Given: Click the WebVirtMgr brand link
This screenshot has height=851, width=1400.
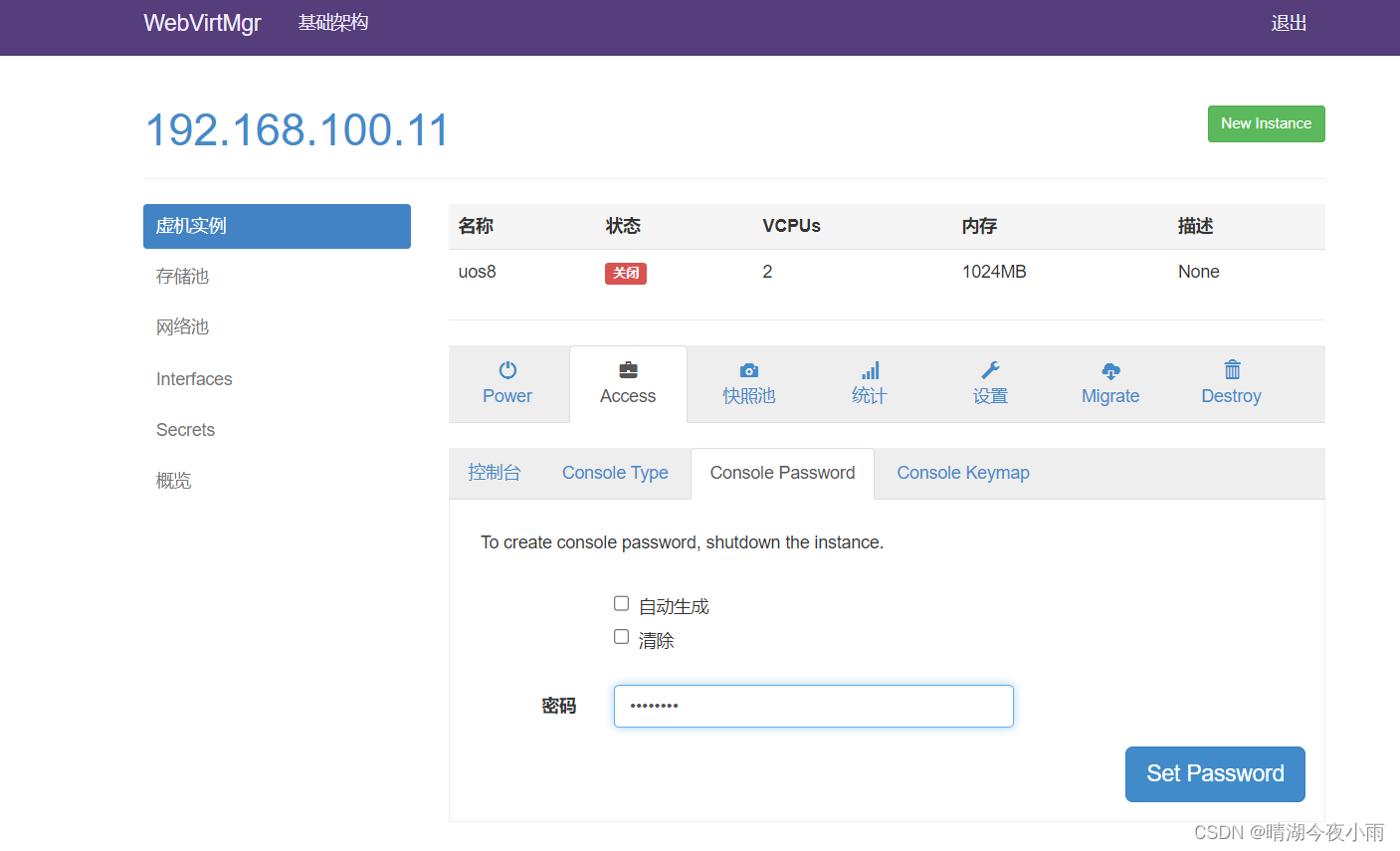Looking at the screenshot, I should [x=202, y=23].
